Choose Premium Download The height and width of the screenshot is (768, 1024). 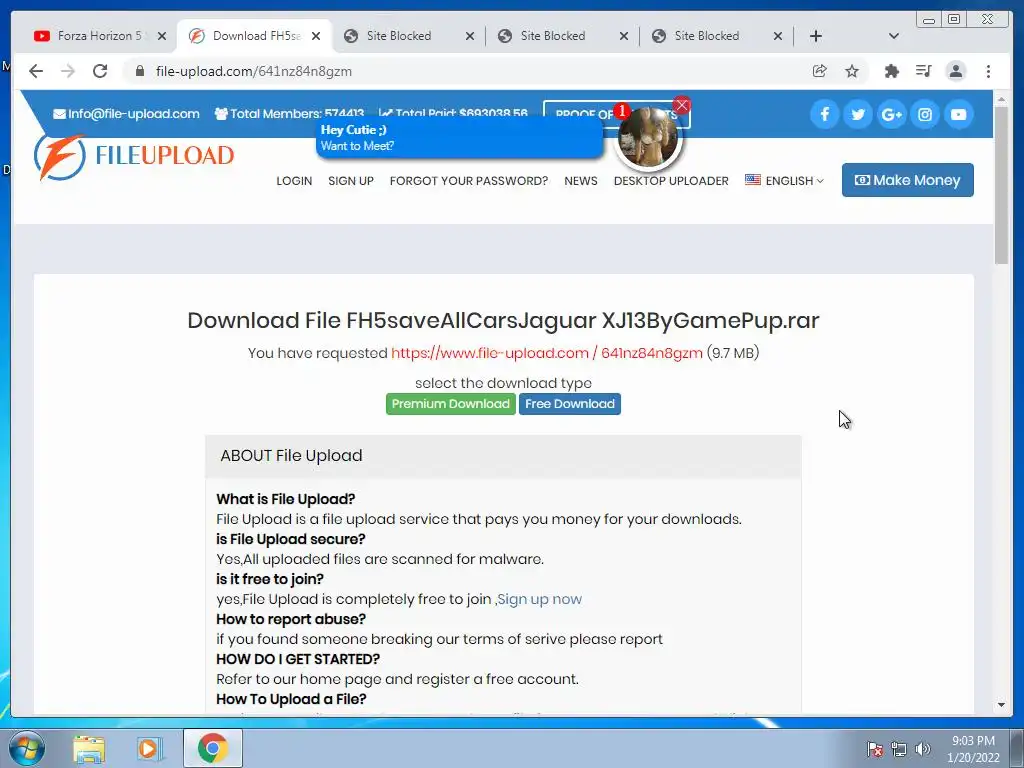[x=451, y=404]
